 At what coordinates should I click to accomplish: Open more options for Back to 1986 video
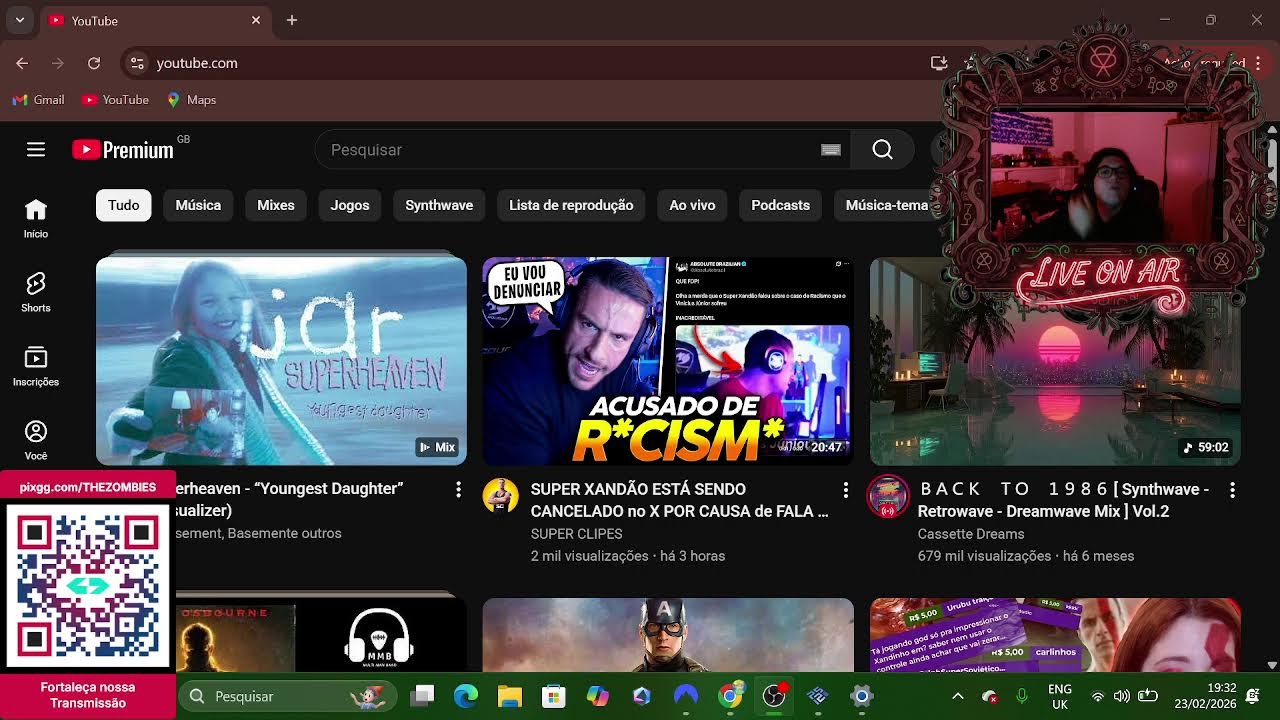tap(1232, 489)
